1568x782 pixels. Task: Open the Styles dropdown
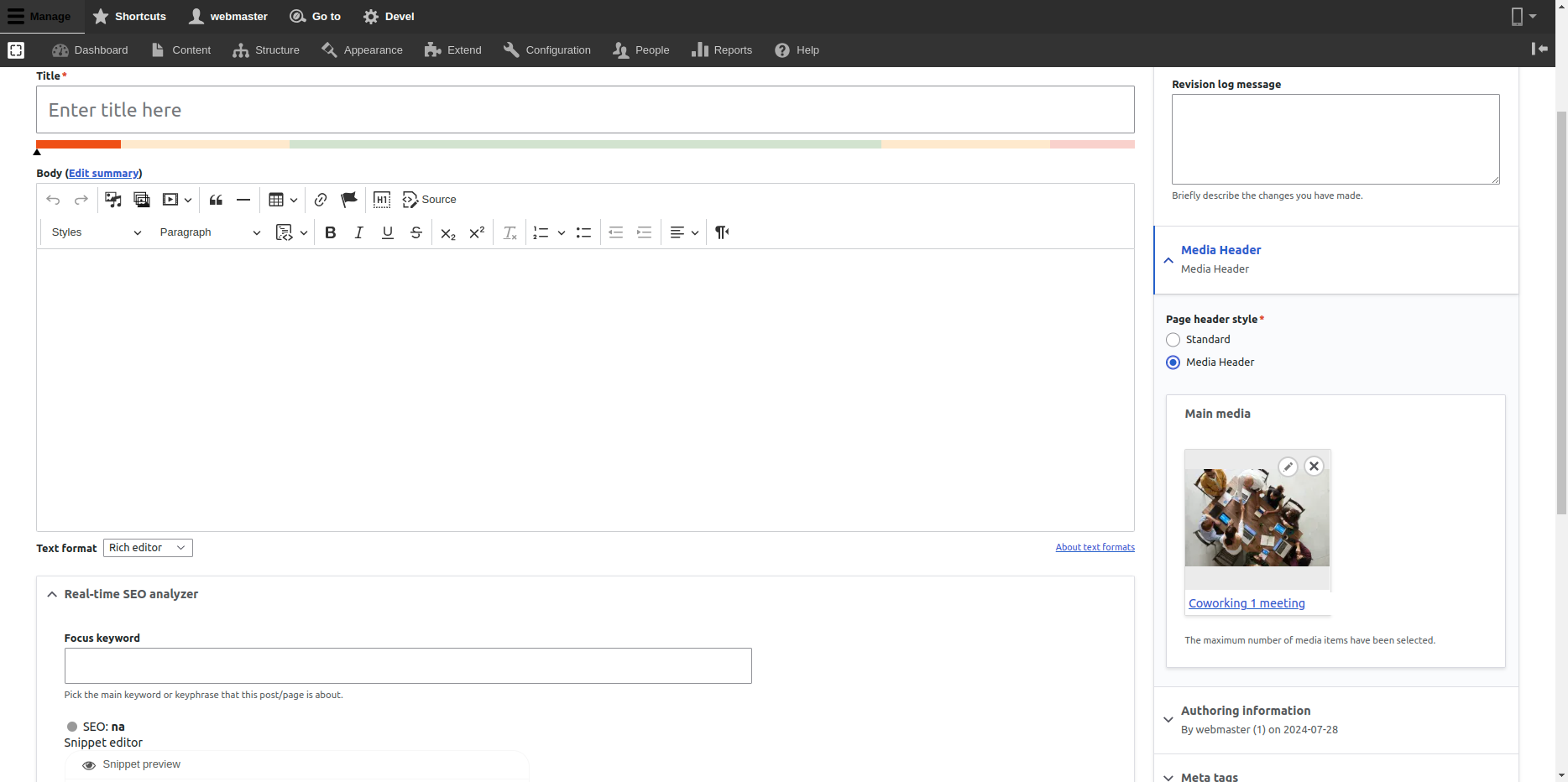point(96,232)
